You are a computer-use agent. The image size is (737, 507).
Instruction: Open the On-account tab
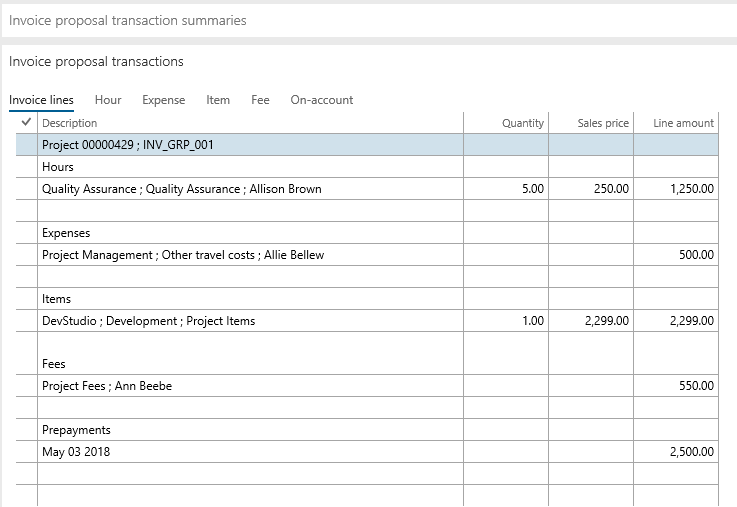coord(322,100)
